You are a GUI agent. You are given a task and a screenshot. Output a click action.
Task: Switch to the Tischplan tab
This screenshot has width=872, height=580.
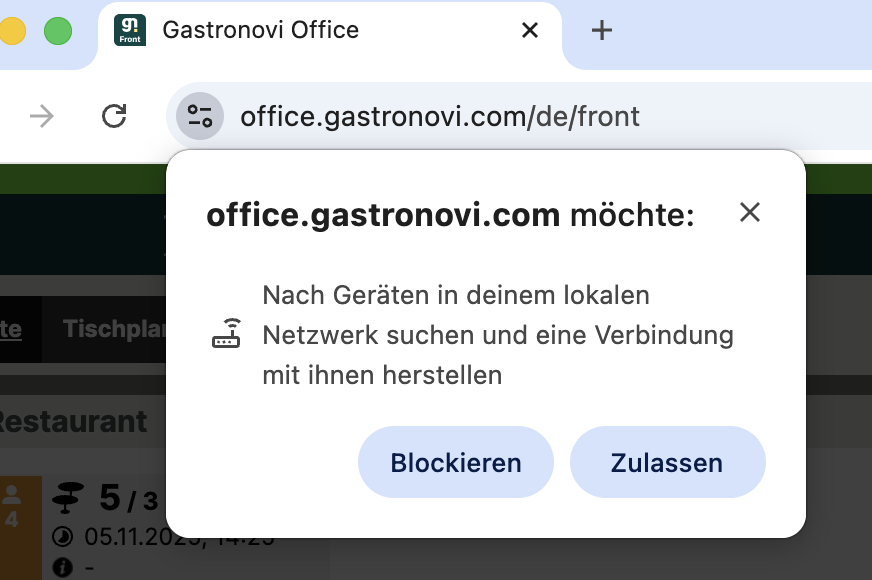click(112, 328)
